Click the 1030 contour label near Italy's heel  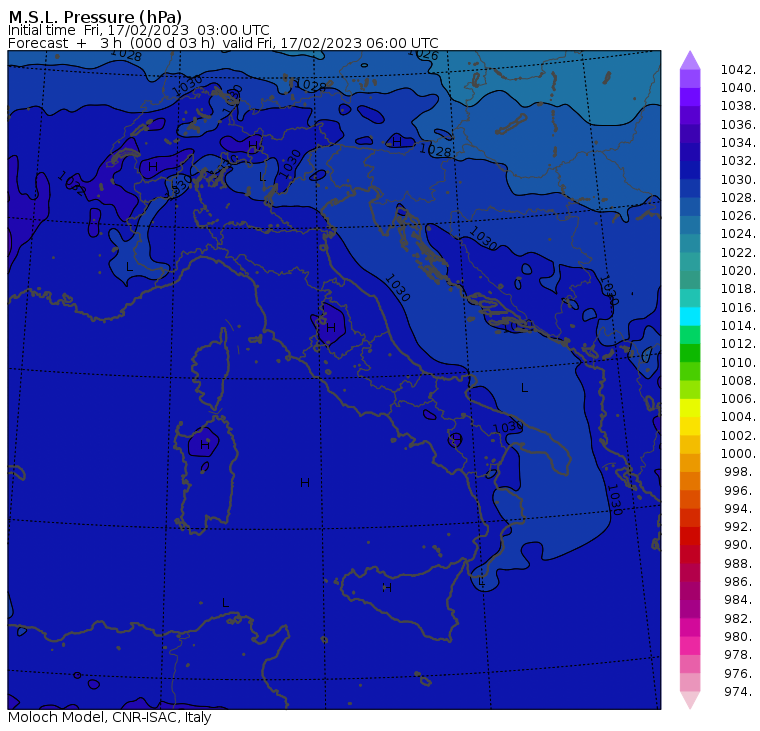[507, 427]
